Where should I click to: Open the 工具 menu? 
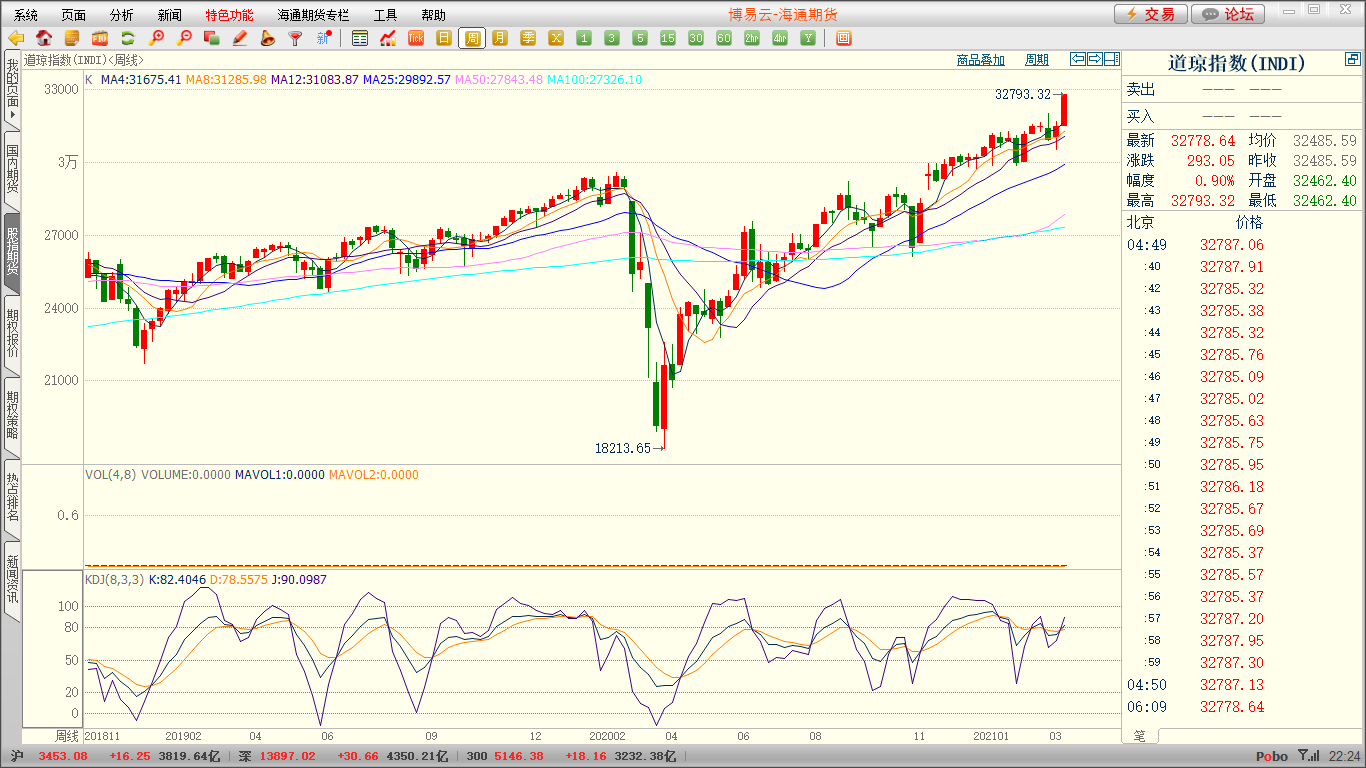click(386, 15)
